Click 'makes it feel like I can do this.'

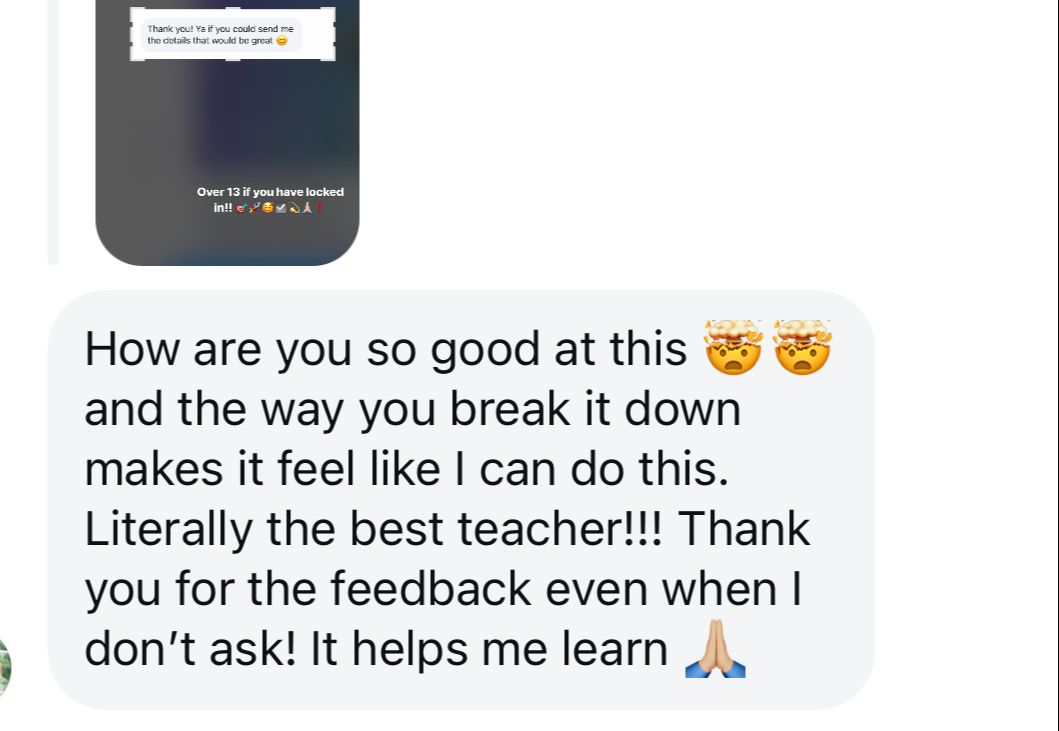(x=407, y=470)
